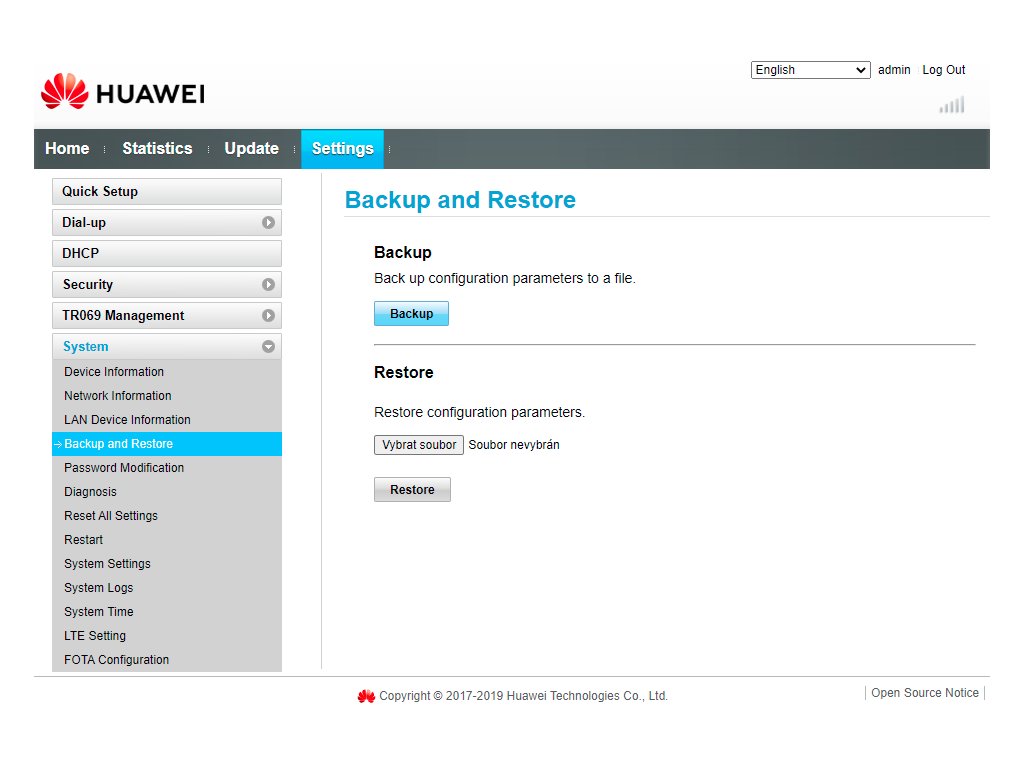Viewport: 1024px width, 768px height.
Task: Select Device Information under System
Action: click(114, 372)
